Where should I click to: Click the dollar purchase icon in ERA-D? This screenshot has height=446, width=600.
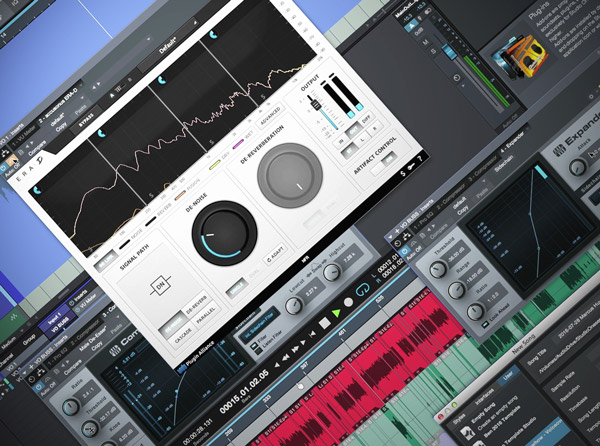(x=402, y=174)
